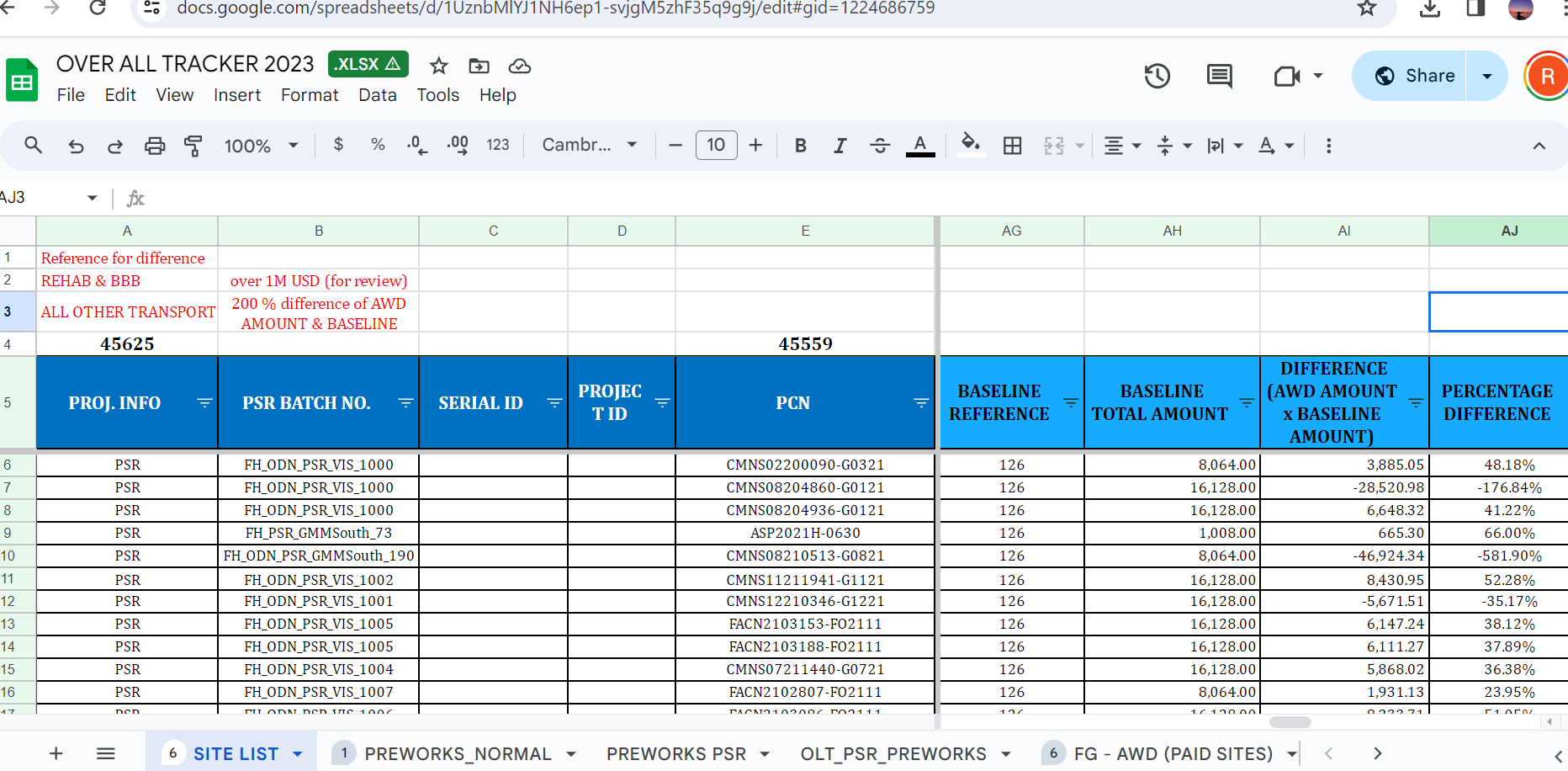Open the font family dropdown
The height and width of the screenshot is (771, 1568).
589,145
